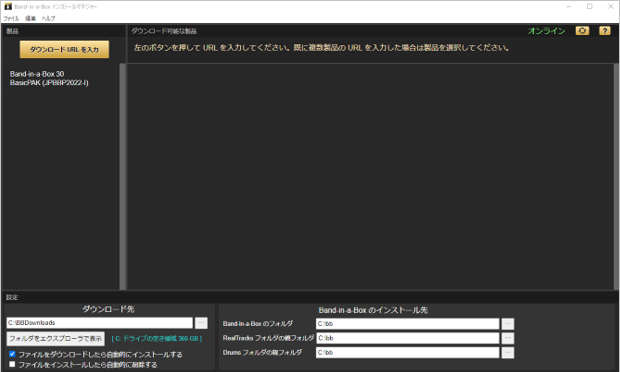The image size is (620, 372).
Task: Browse for RealTracks parent folder
Action: tap(508, 338)
